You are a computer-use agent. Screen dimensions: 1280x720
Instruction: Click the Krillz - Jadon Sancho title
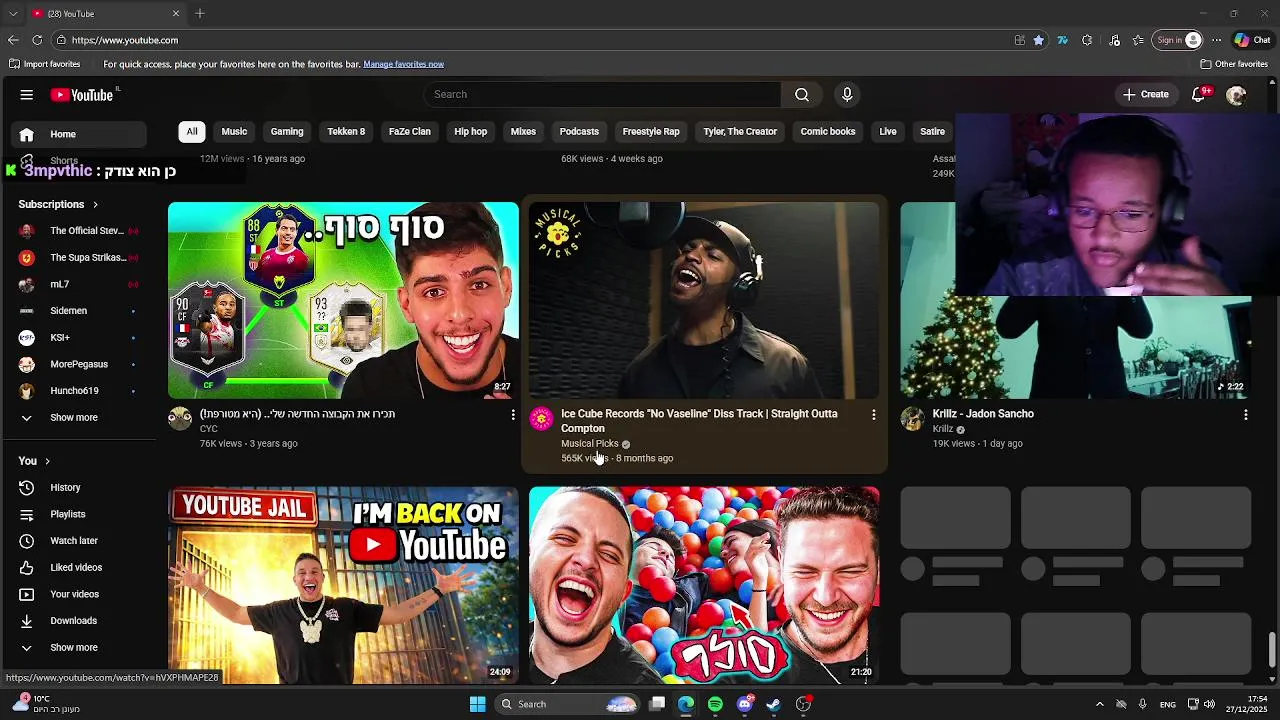click(x=983, y=414)
